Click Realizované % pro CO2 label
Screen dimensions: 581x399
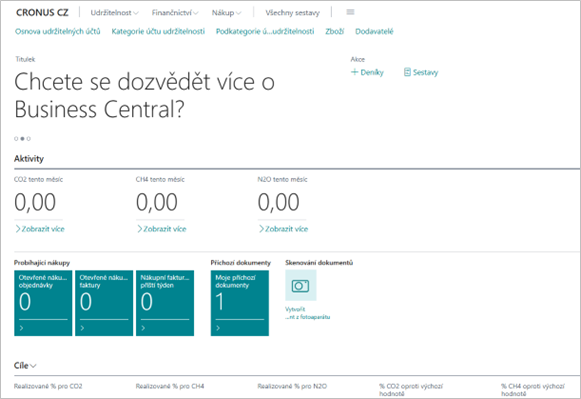pos(48,386)
